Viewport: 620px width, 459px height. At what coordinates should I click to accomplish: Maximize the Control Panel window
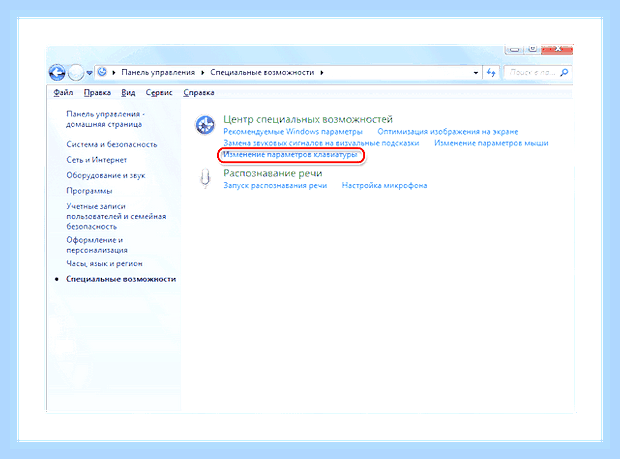click(533, 49)
